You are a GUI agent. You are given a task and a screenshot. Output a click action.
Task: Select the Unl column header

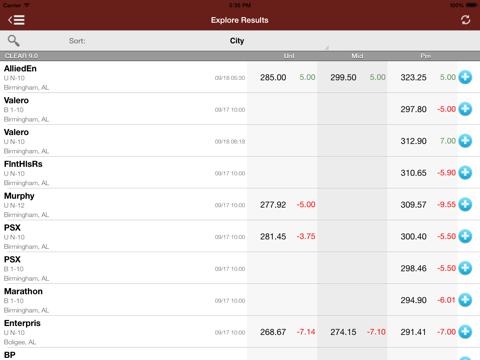[x=289, y=56]
